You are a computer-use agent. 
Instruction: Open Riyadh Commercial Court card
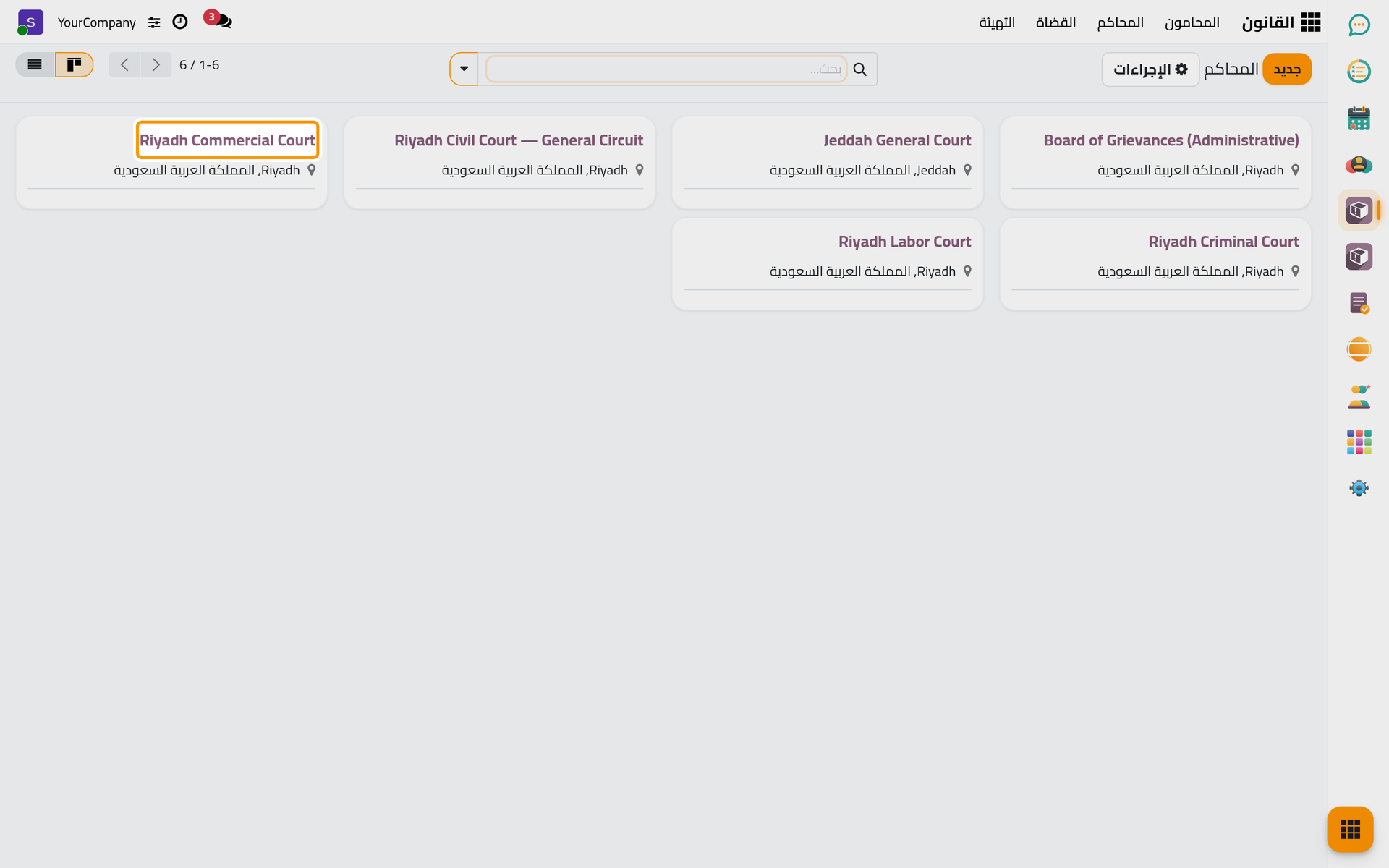click(171, 163)
